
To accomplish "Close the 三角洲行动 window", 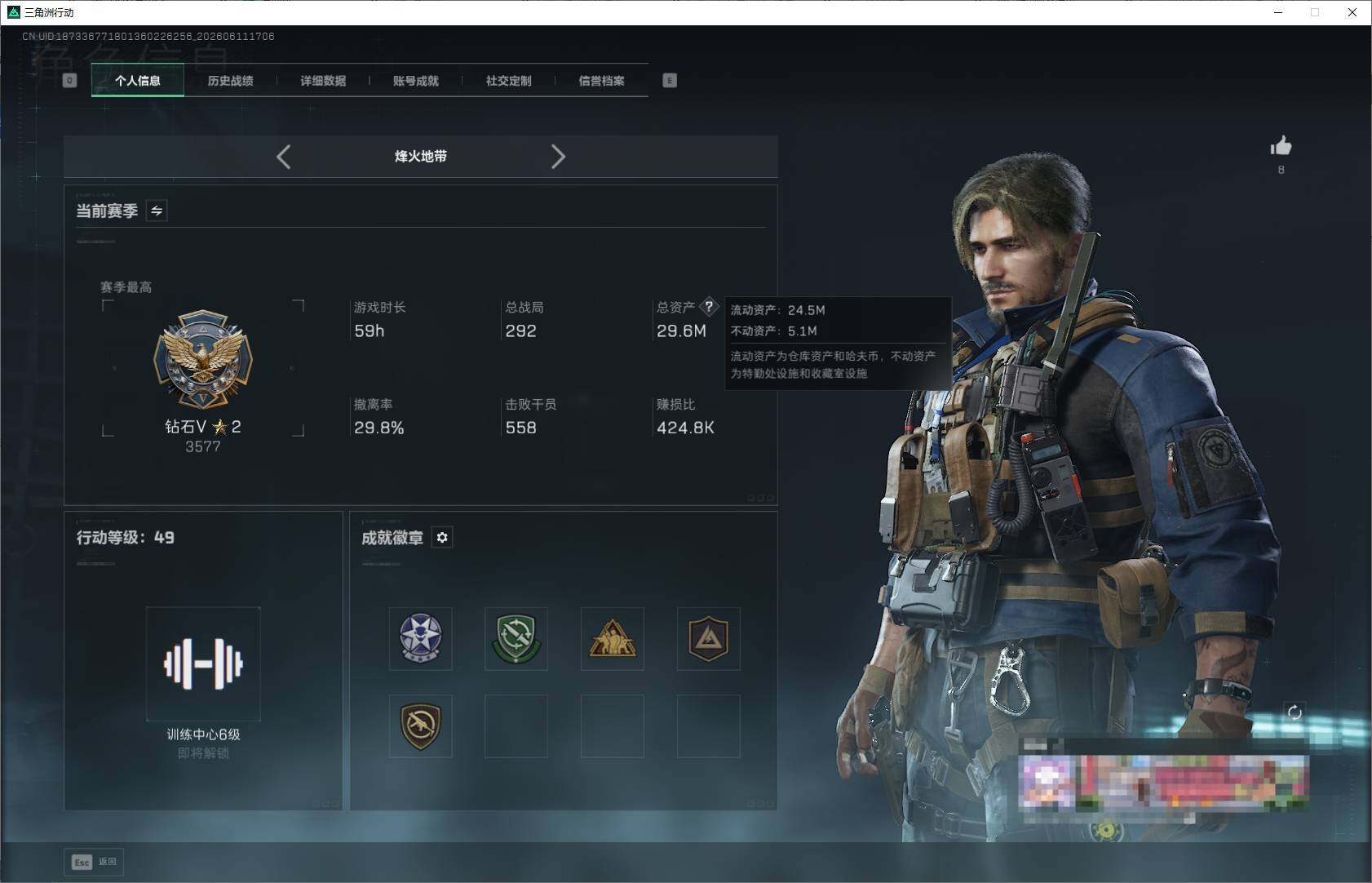I will point(1352,12).
